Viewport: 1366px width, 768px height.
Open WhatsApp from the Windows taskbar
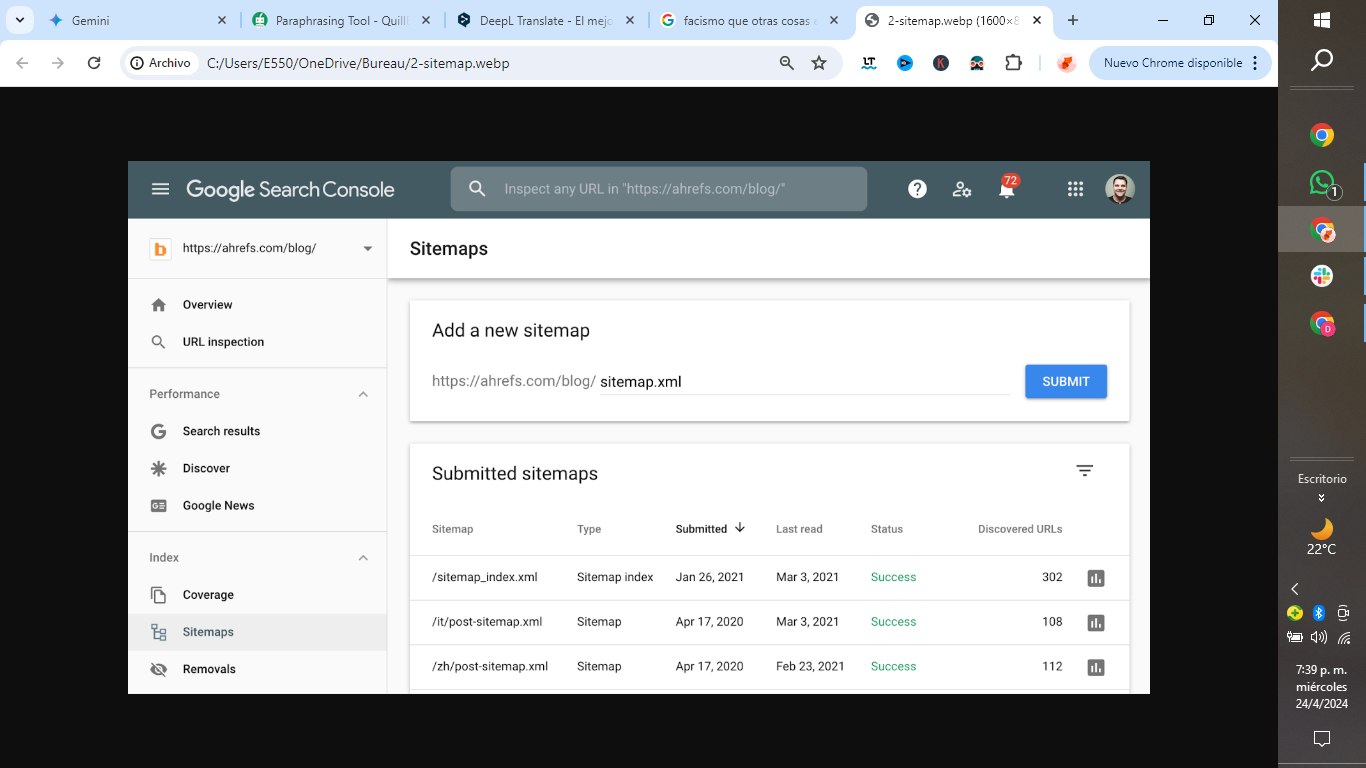pyautogui.click(x=1322, y=183)
